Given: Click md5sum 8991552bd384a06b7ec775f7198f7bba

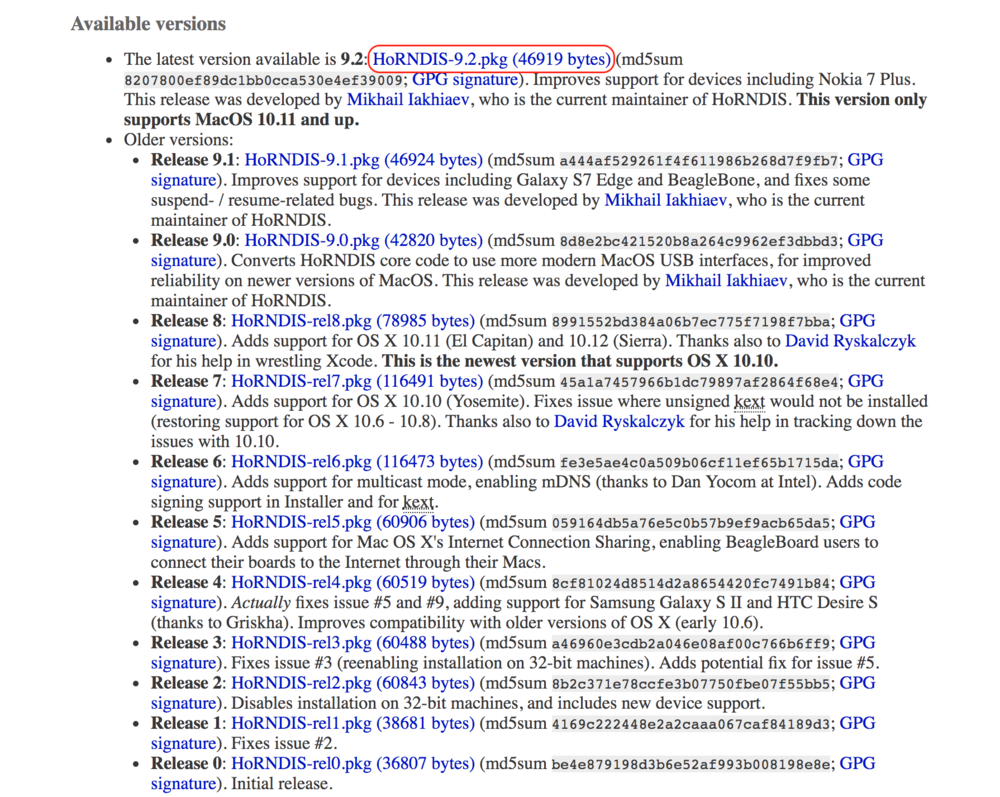Looking at the screenshot, I should (x=691, y=321).
